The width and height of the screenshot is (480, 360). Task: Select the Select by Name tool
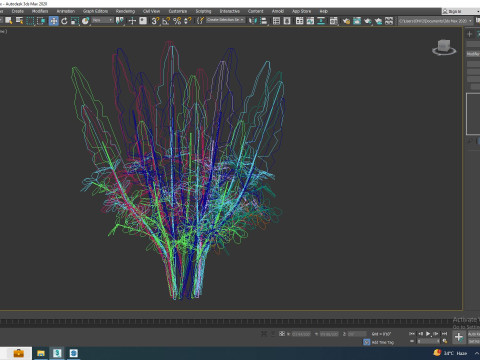[19, 21]
